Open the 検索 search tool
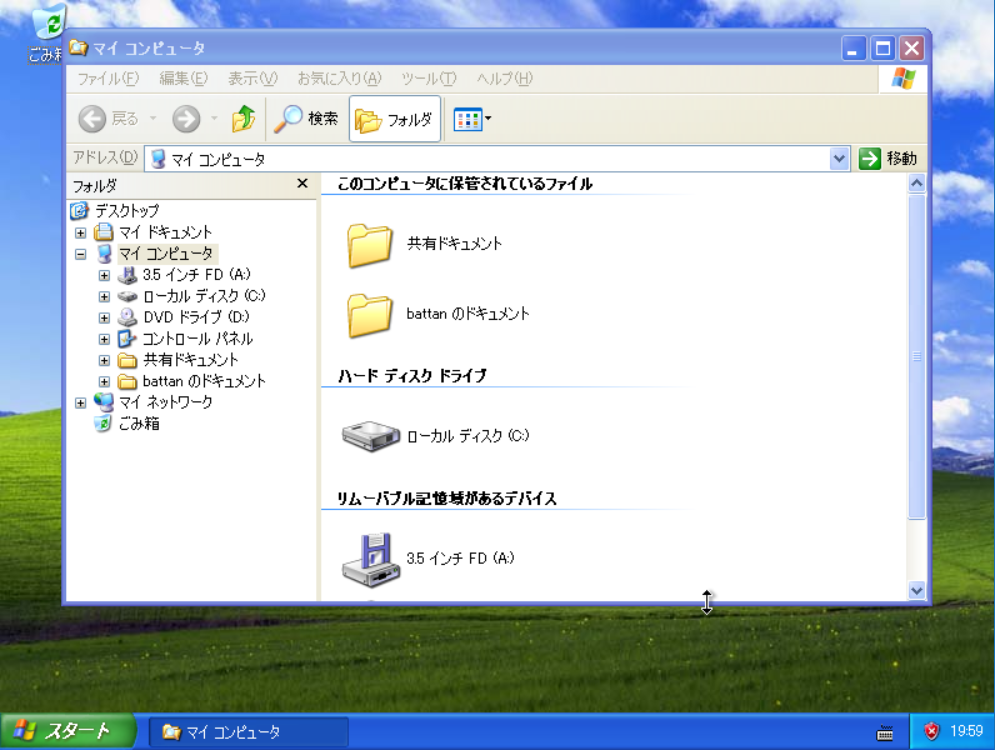Screen dimensions: 995x750 coord(306,119)
